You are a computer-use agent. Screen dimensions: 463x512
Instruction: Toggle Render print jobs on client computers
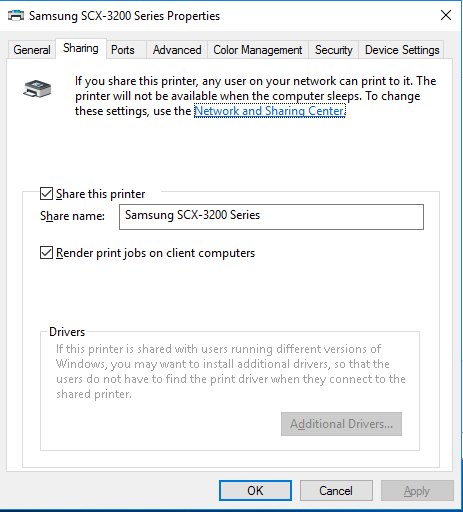point(46,253)
